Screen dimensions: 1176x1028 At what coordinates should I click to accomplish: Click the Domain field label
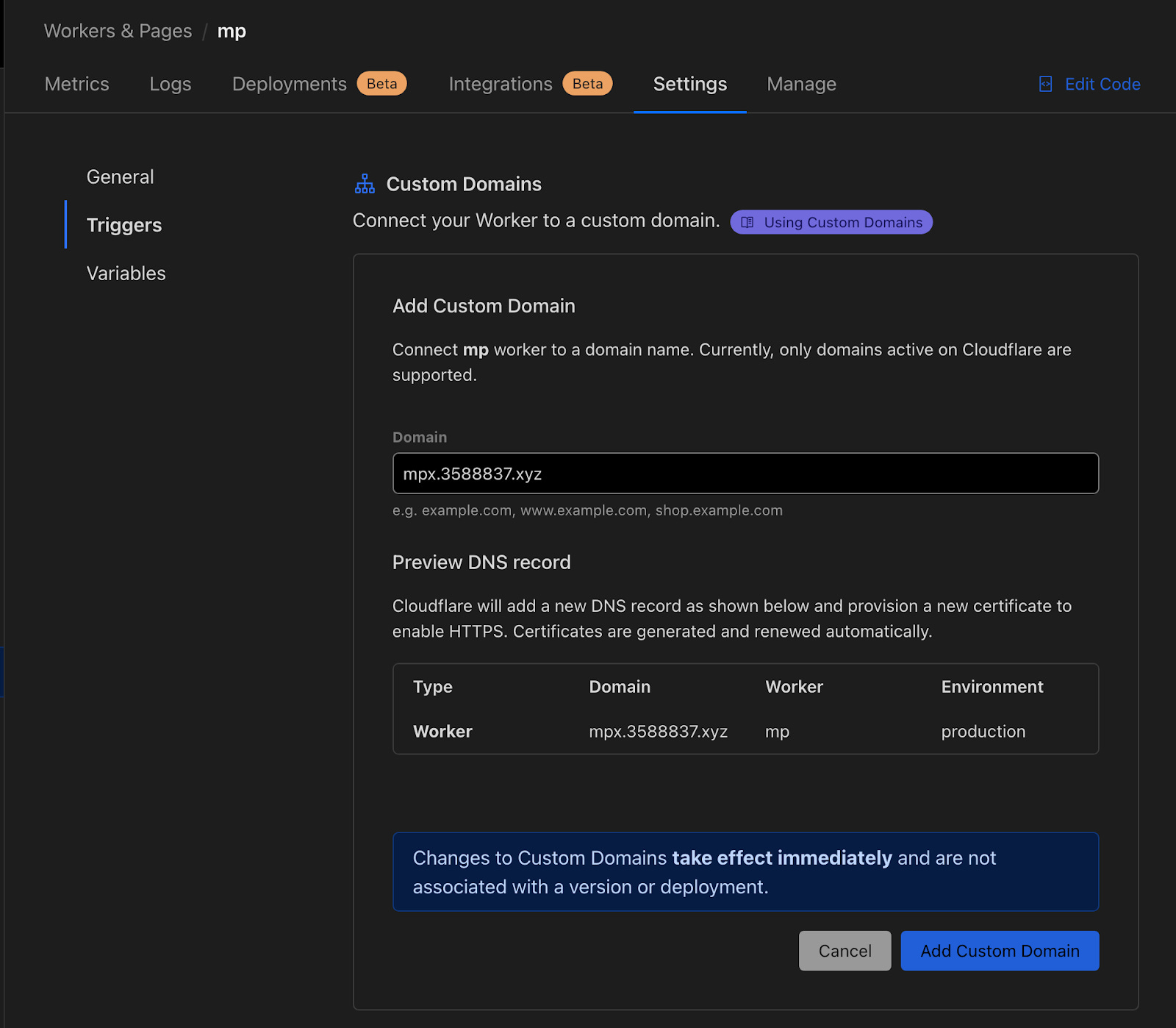click(x=420, y=437)
